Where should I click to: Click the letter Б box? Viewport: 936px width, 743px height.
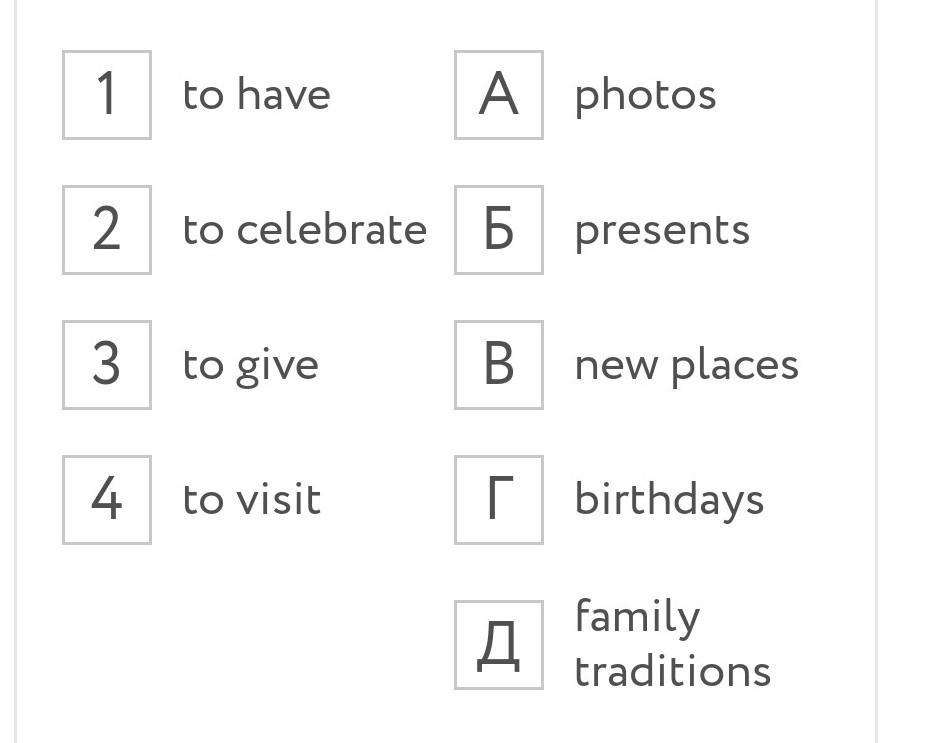pyautogui.click(x=498, y=230)
